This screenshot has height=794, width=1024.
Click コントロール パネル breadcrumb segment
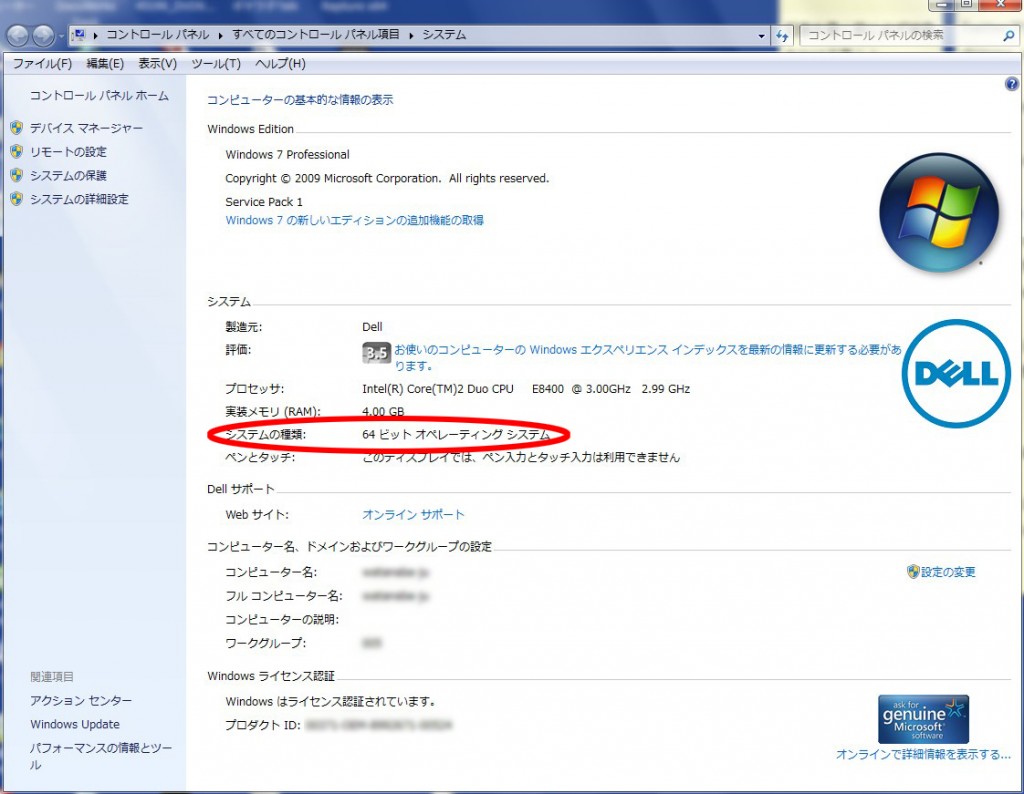(157, 35)
